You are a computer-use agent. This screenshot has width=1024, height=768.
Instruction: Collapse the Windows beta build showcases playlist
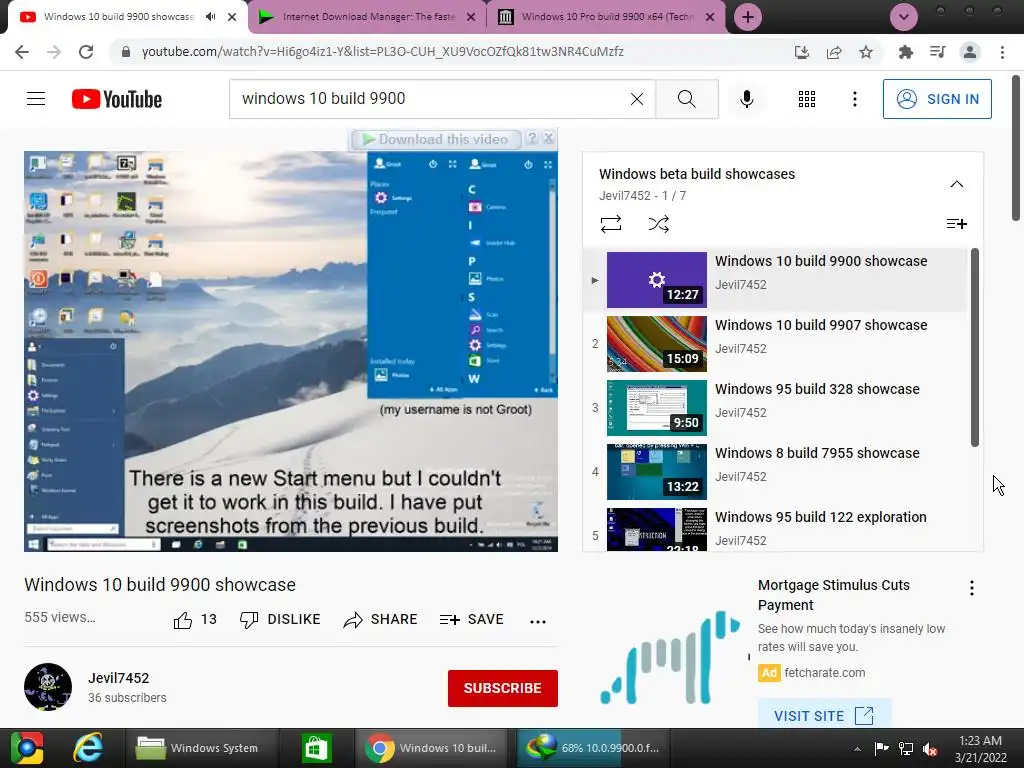957,184
